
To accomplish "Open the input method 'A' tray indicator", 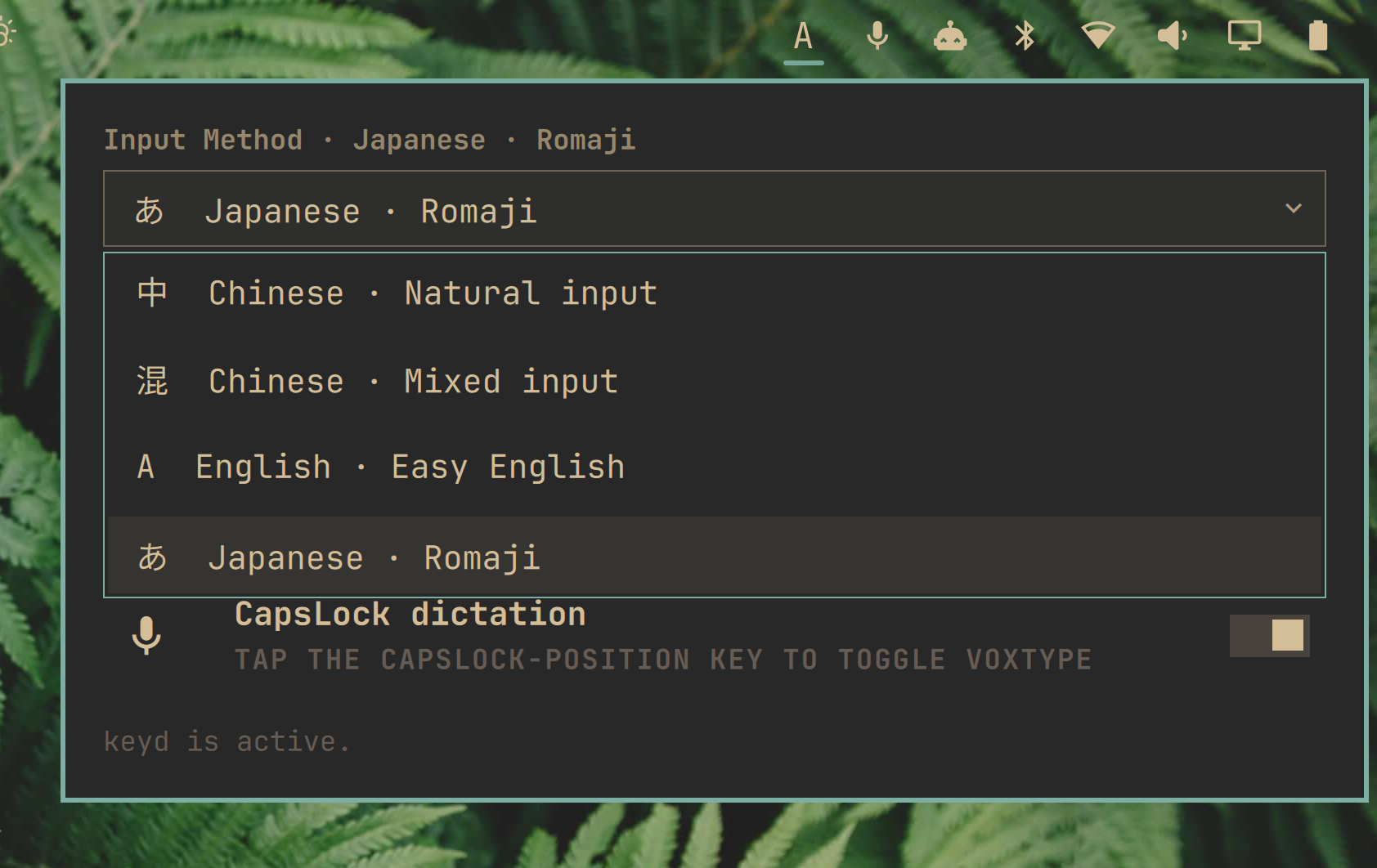I will click(803, 37).
